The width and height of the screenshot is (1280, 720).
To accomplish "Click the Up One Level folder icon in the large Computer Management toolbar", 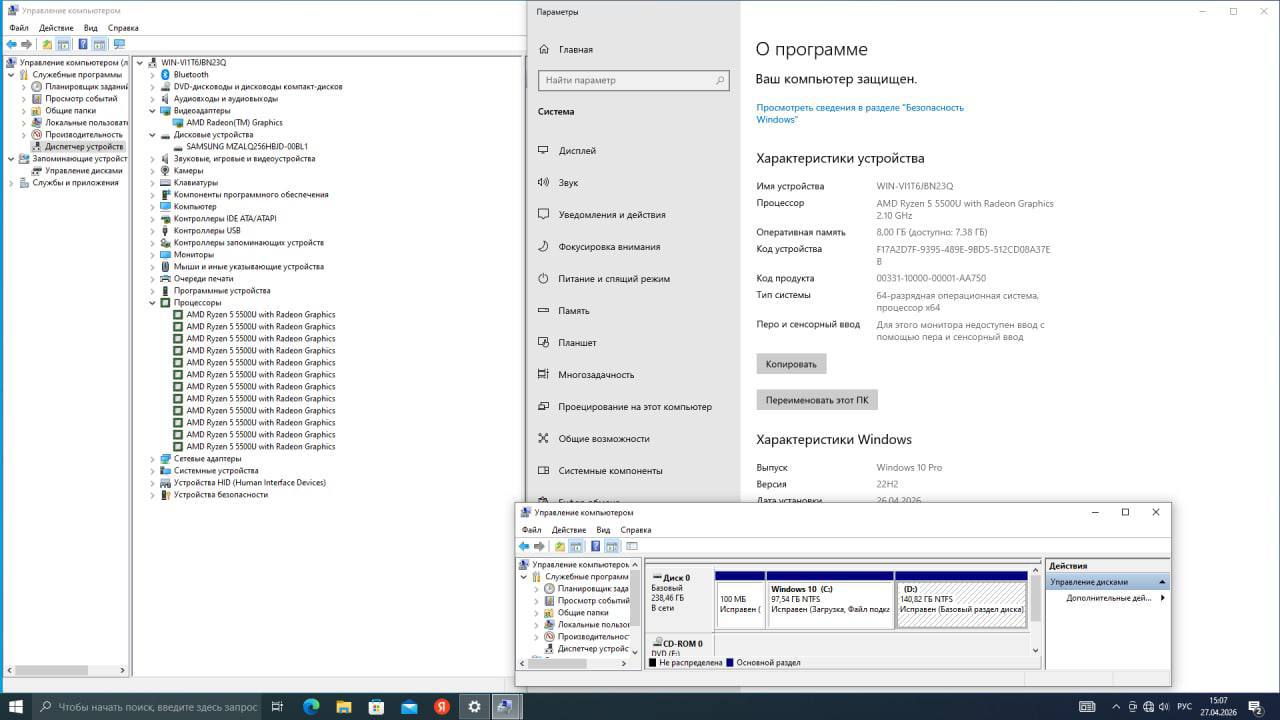I will click(x=47, y=44).
